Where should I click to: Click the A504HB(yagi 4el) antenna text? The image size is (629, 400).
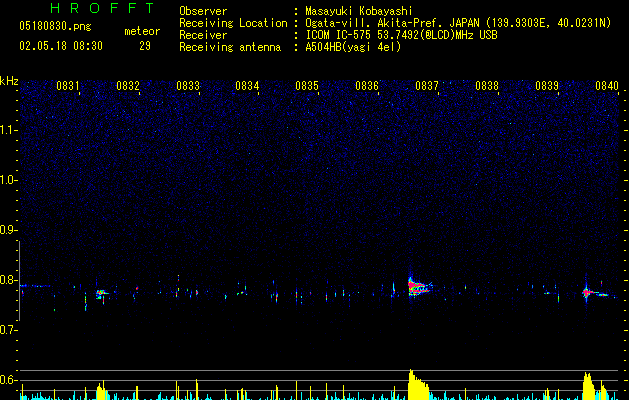coord(353,47)
